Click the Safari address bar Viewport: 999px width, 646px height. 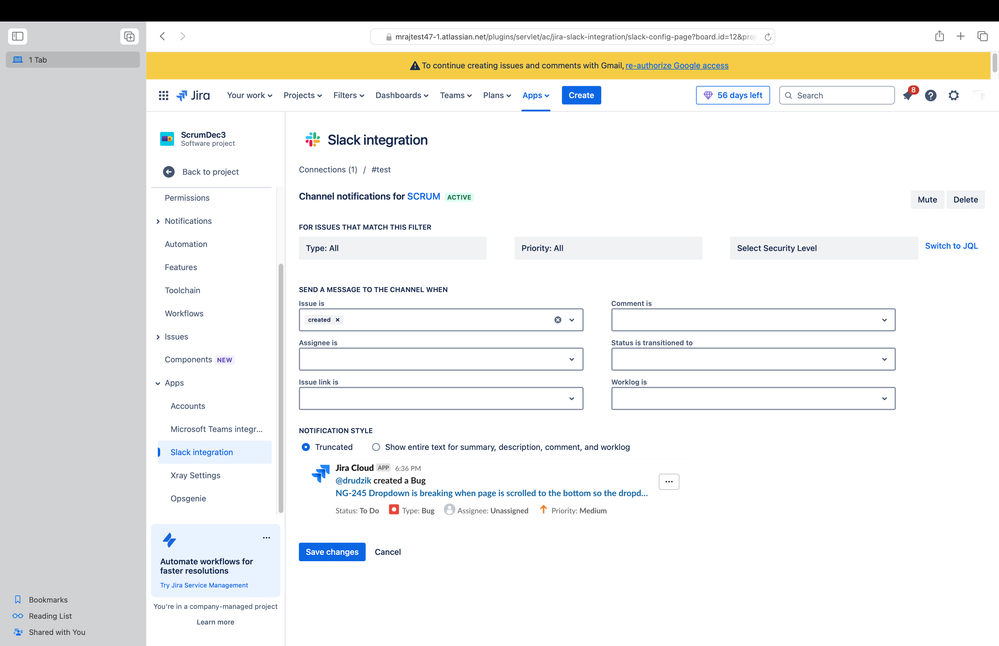click(x=572, y=37)
